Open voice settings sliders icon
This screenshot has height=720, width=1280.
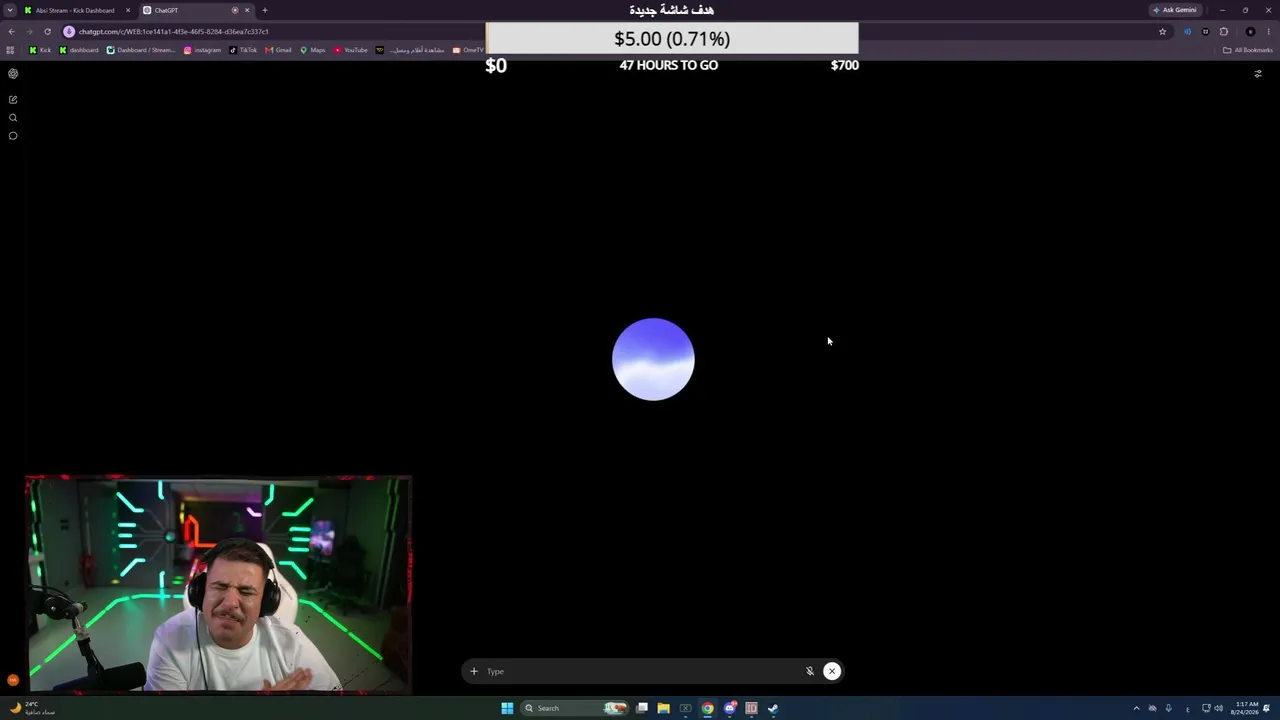(x=1258, y=74)
